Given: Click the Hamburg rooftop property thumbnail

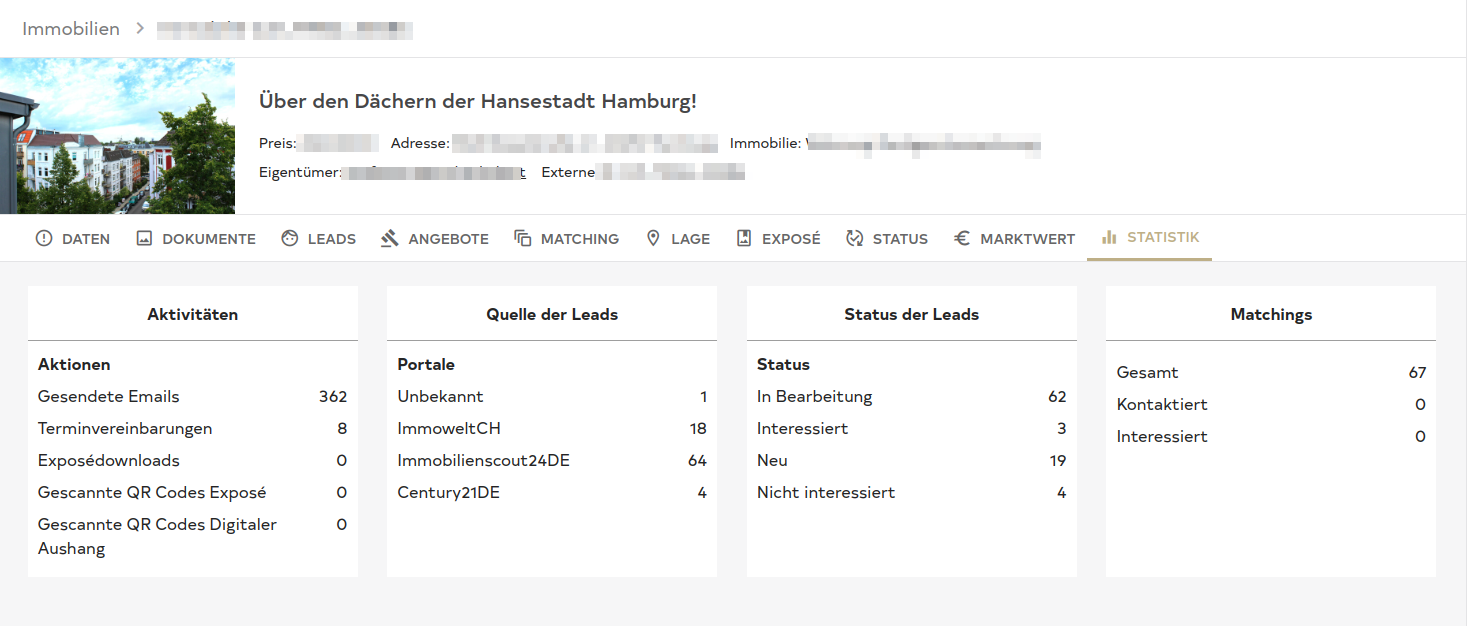Looking at the screenshot, I should [x=117, y=136].
